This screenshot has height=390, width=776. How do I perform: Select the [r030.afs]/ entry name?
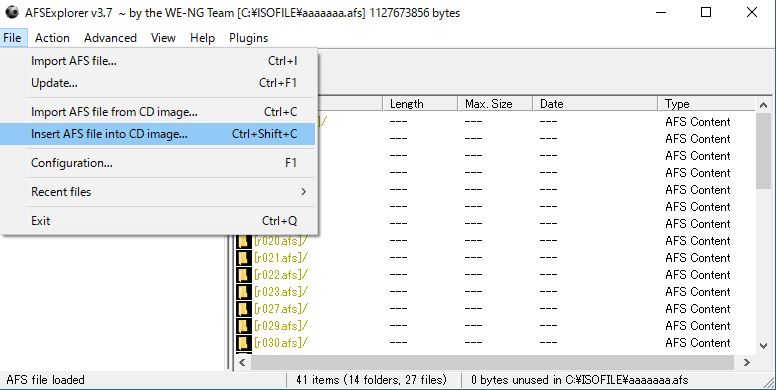pos(281,342)
